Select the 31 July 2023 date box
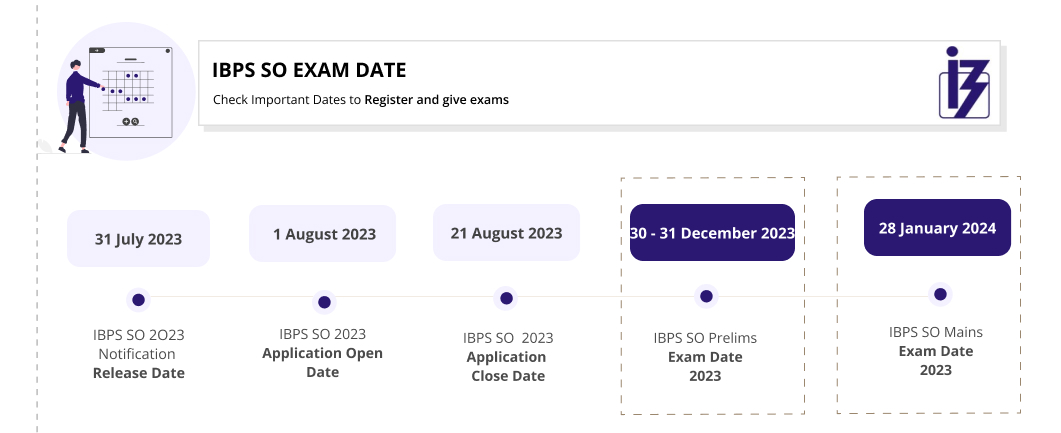This screenshot has width=1061, height=433. [138, 239]
